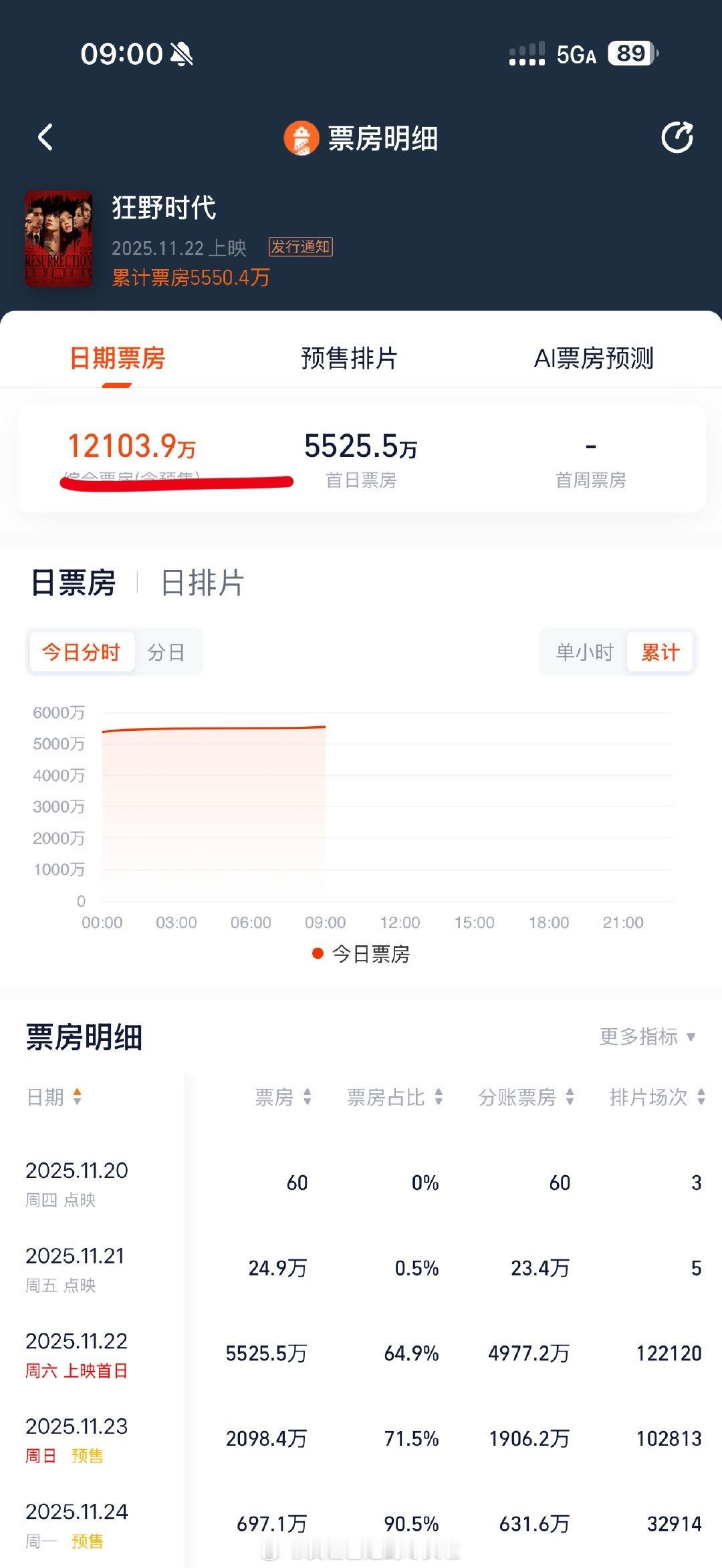Tap the back arrow icon
Image resolution: width=722 pixels, height=1568 pixels.
[45, 138]
